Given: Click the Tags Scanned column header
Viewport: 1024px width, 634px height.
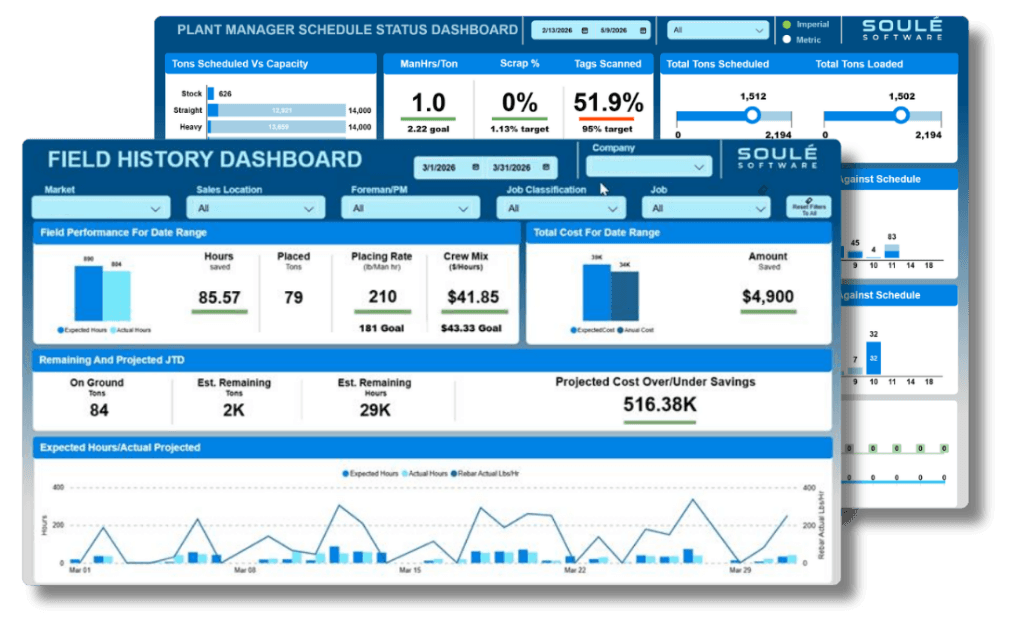Looking at the screenshot, I should [x=607, y=64].
